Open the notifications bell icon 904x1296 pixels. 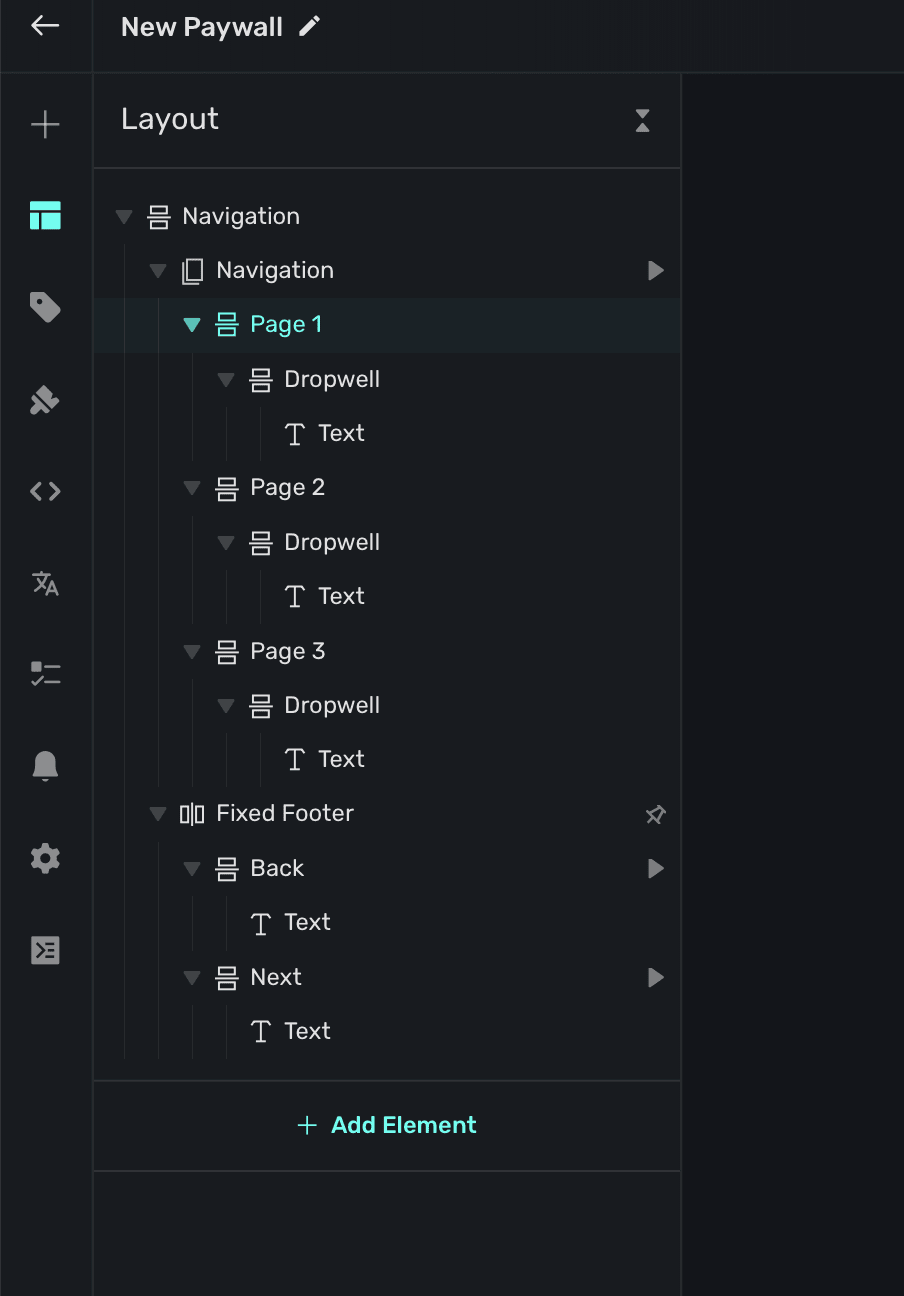pyautogui.click(x=45, y=766)
